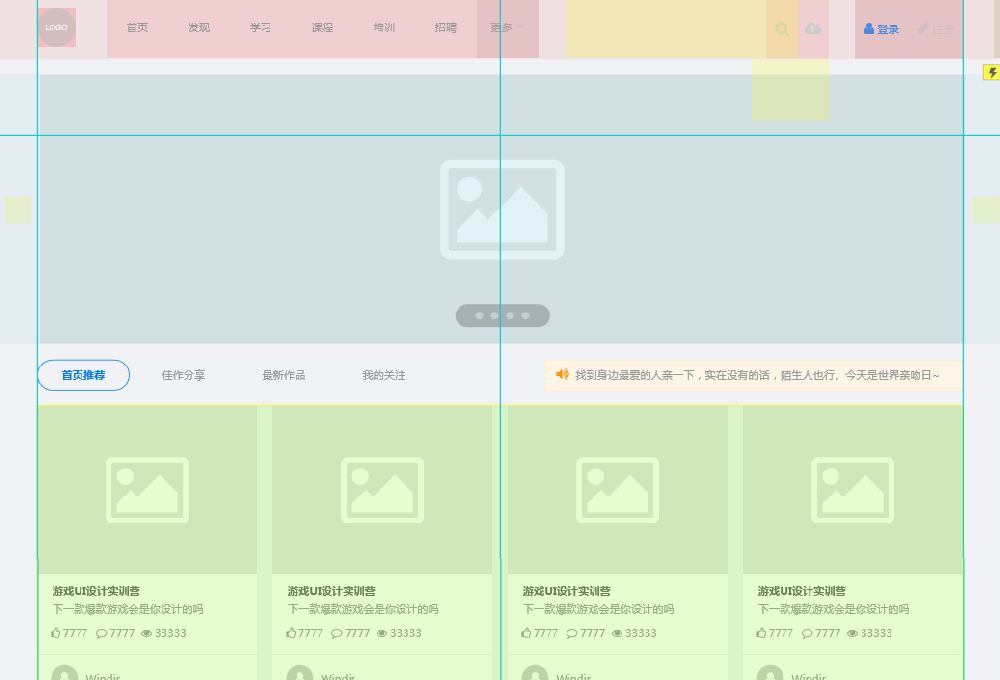Click the yellow lightning bolt icon
The height and width of the screenshot is (680, 1000).
click(992, 73)
